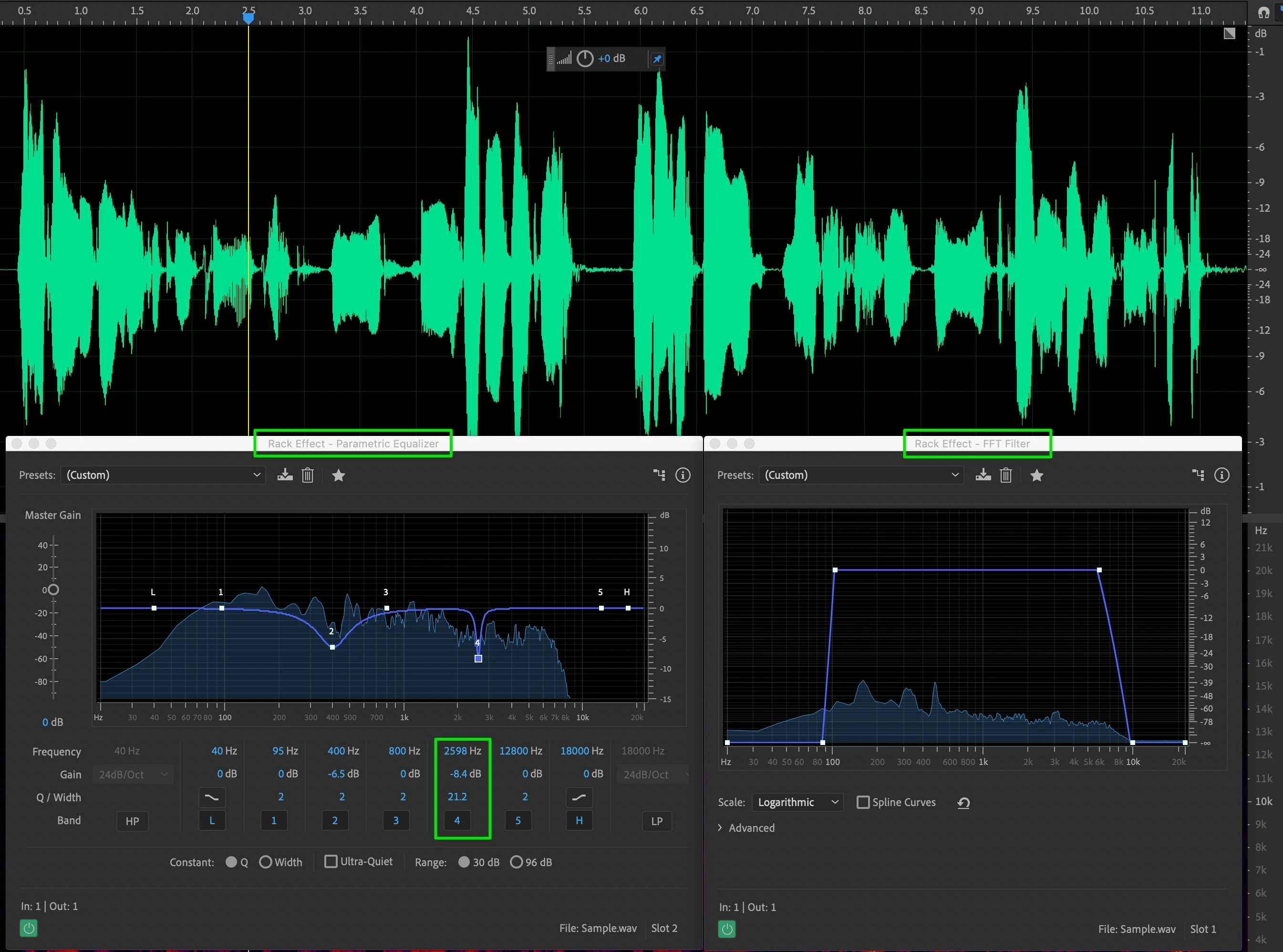Screen dimensions: 1283x952
Task: Delete preset in FFT Filter panel
Action: pyautogui.click(x=1005, y=475)
